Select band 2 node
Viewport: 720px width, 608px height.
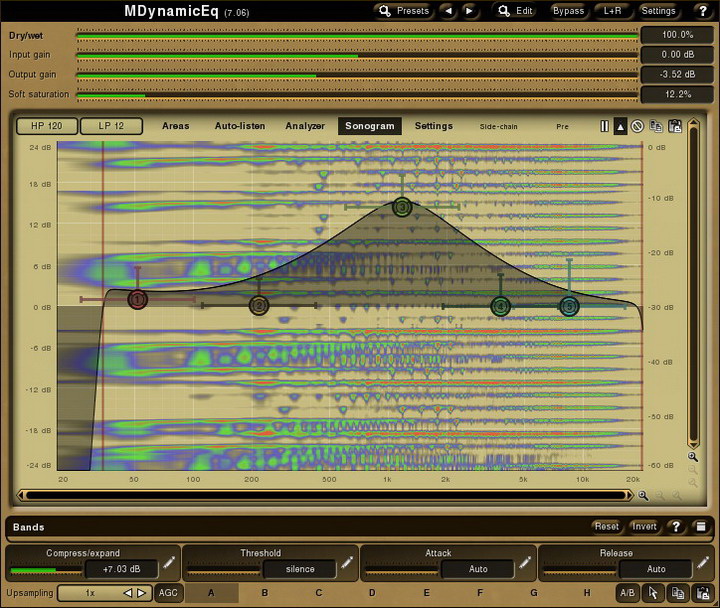(259, 305)
